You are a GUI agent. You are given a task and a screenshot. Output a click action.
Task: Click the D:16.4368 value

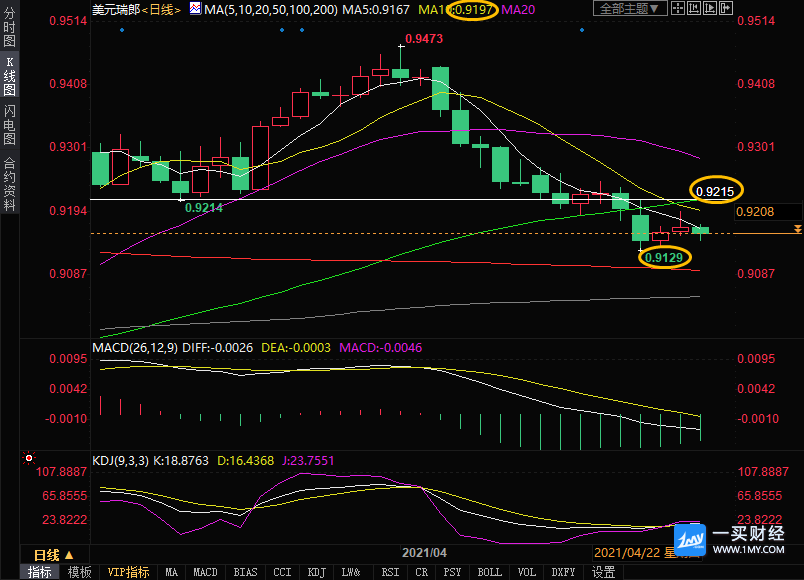point(246,461)
